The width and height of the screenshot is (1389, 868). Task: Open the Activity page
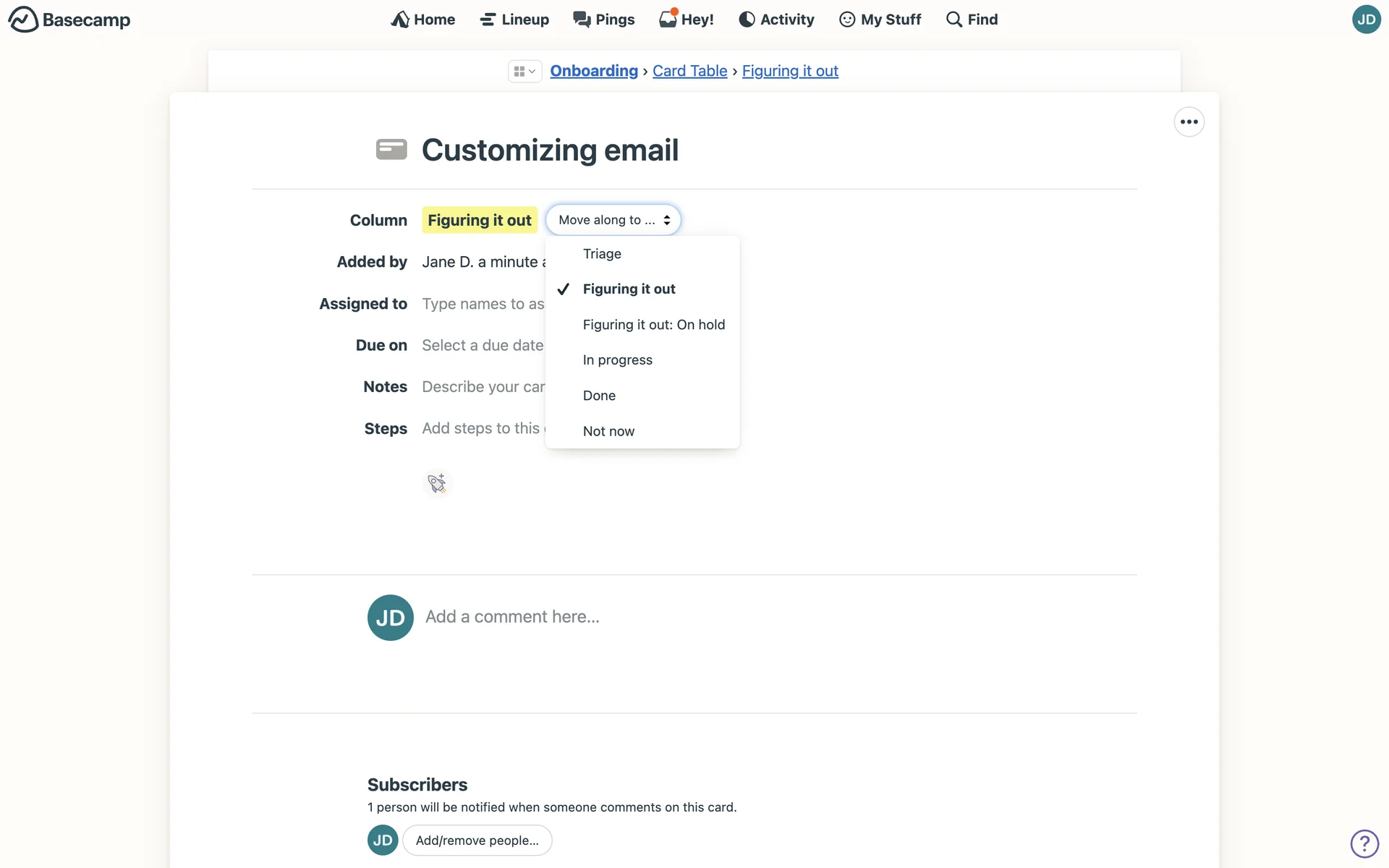[776, 20]
